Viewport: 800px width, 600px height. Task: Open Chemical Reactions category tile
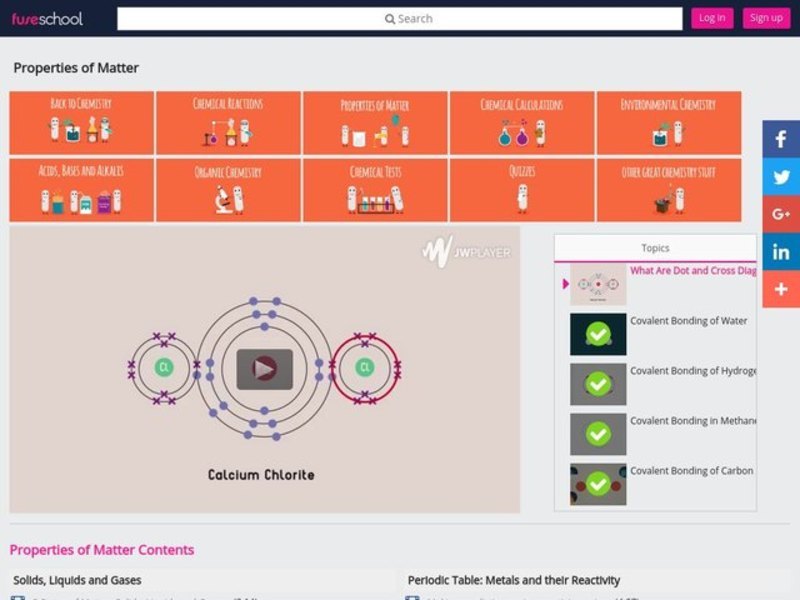(x=228, y=123)
